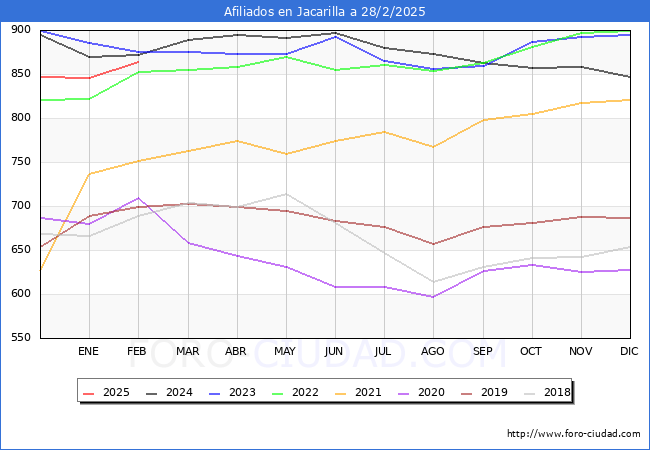Viewport: 650px width, 450px height.
Task: Click the 2021 orange legend swatch
Action: pyautogui.click(x=340, y=392)
